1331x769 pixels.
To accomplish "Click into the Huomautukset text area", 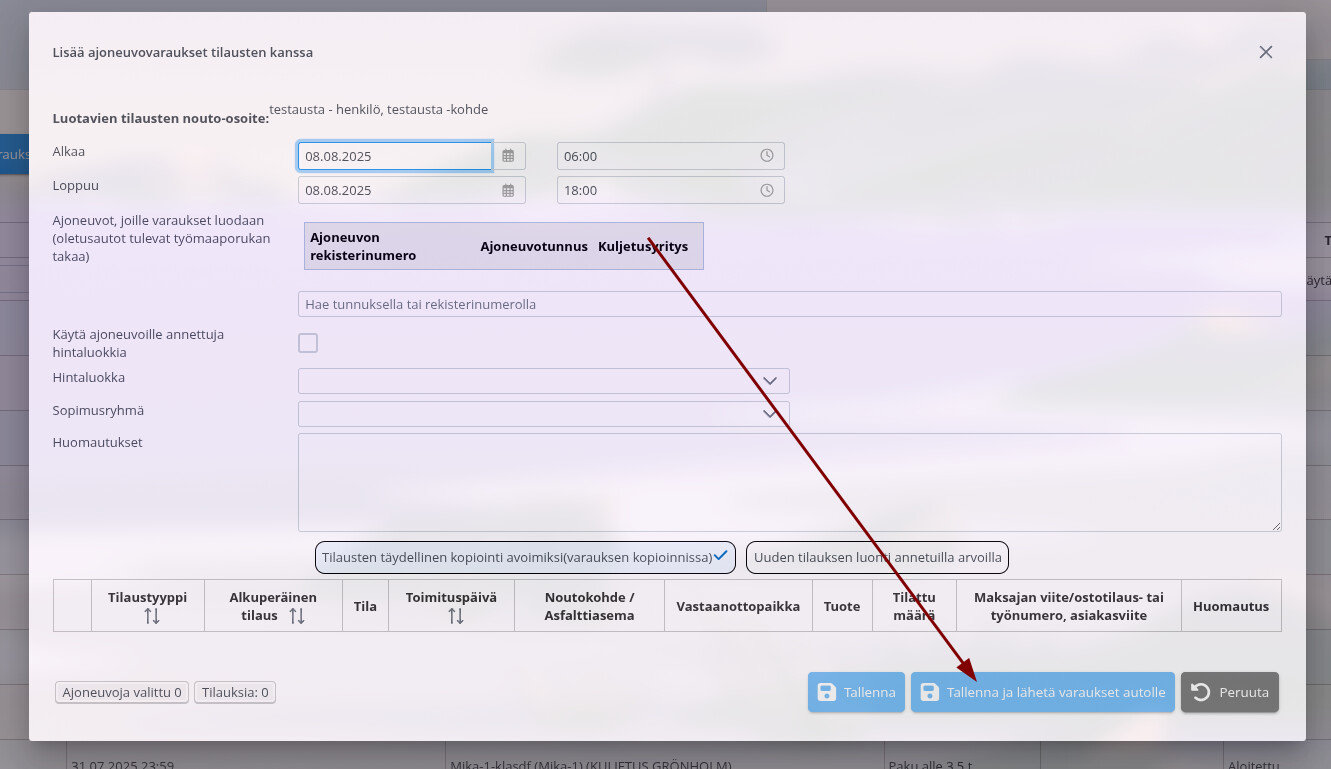I will click(x=788, y=482).
